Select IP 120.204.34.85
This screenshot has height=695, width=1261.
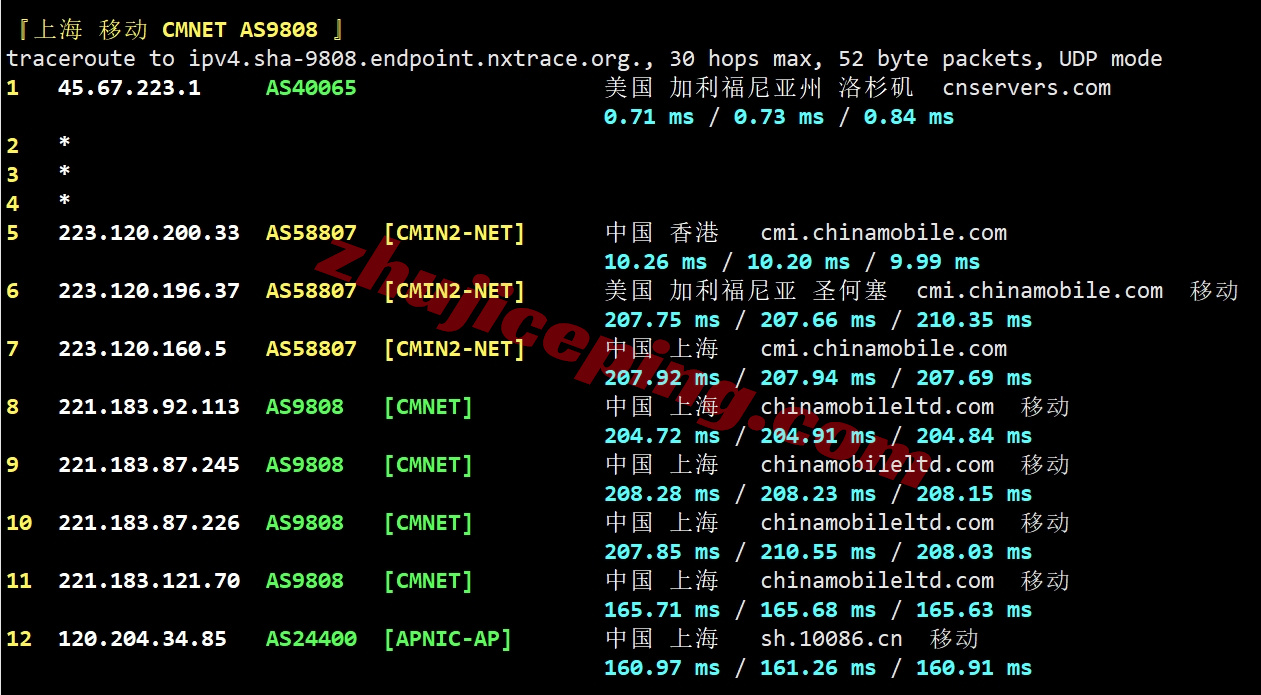(142, 639)
